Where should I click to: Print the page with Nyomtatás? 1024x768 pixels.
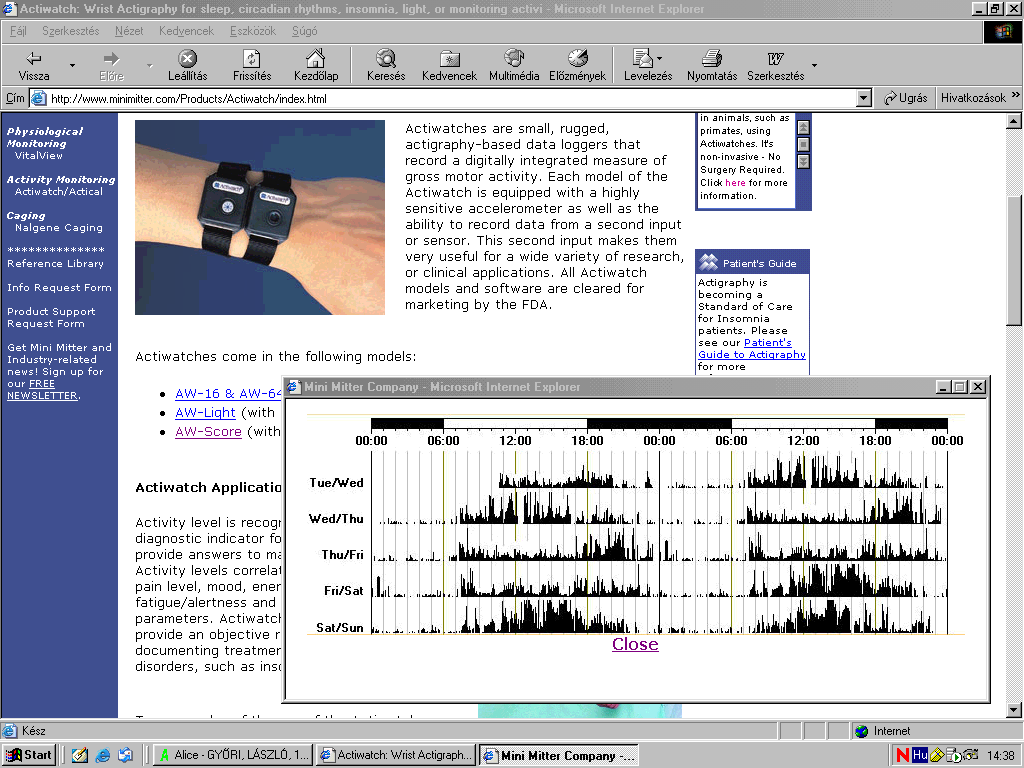[712, 65]
